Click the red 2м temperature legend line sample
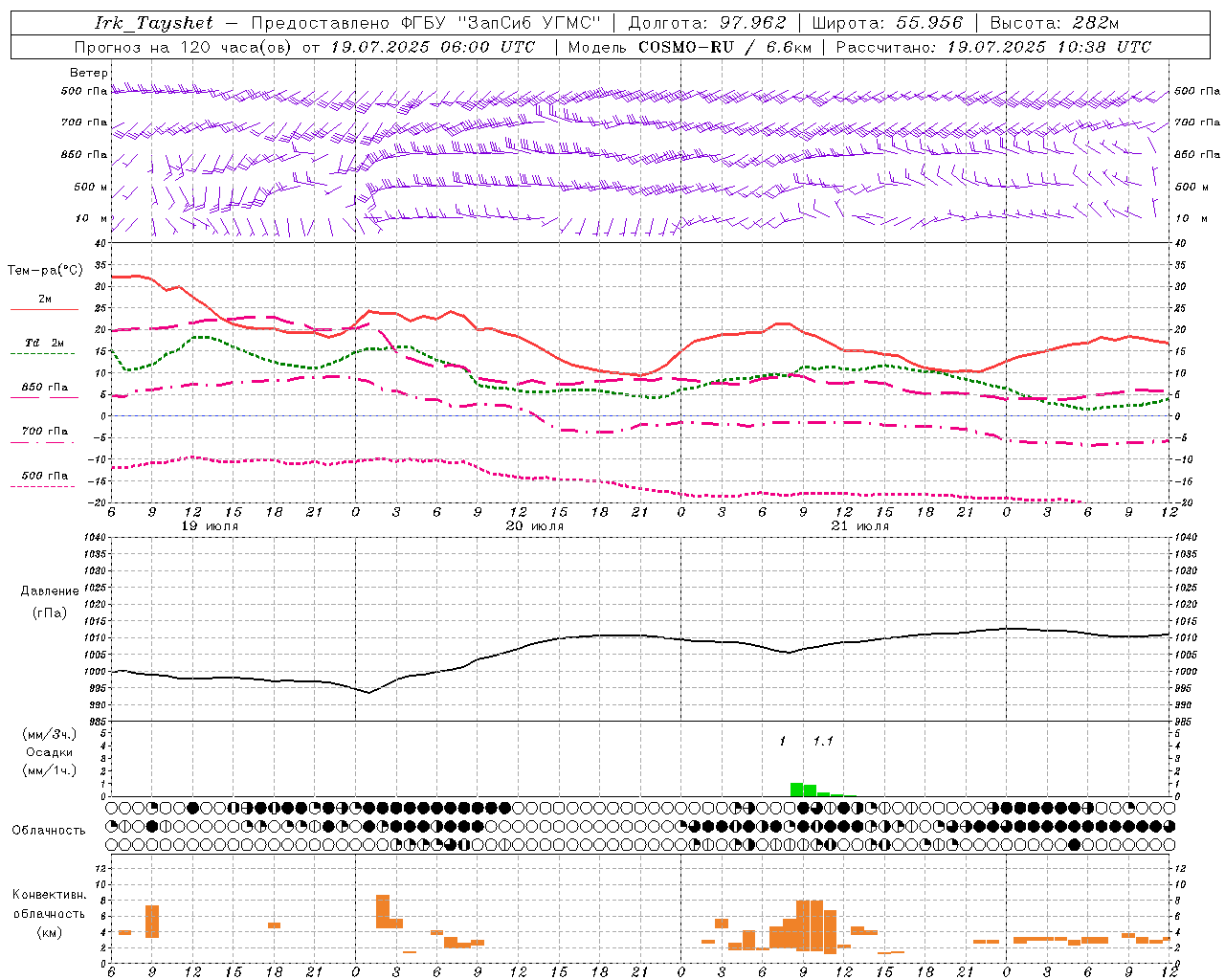The height and width of the screenshot is (980, 1225). click(45, 309)
